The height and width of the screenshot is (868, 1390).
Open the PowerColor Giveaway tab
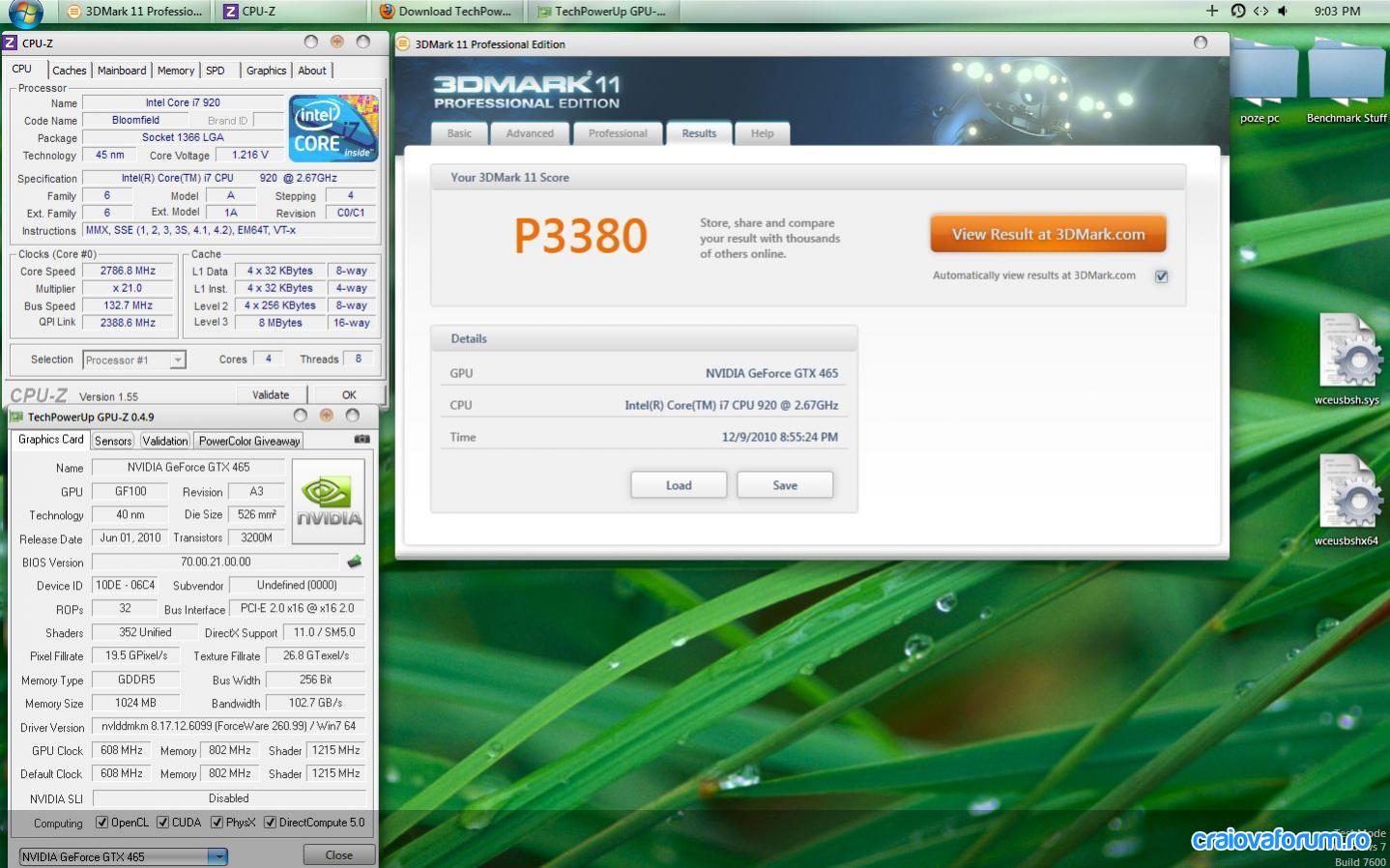coord(249,441)
